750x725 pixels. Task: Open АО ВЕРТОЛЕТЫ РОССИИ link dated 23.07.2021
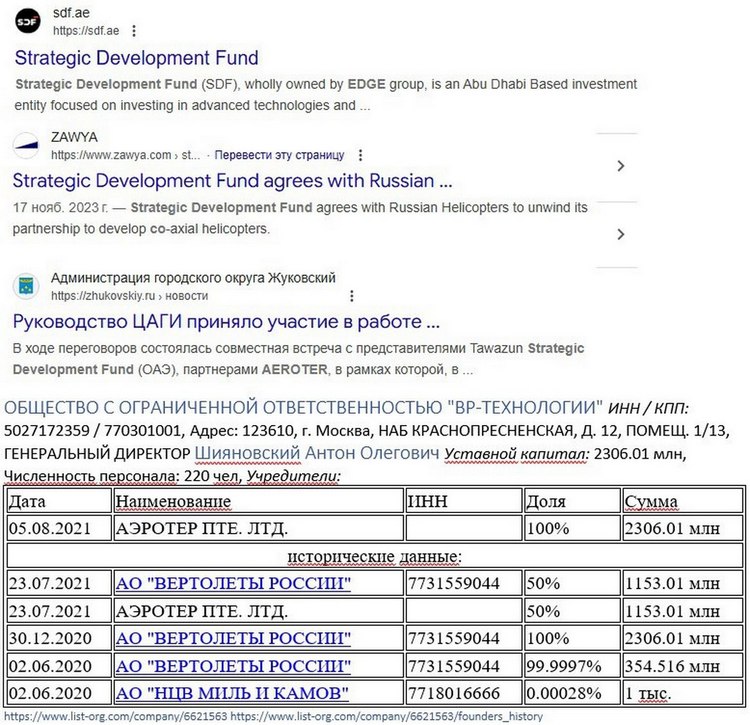233,583
